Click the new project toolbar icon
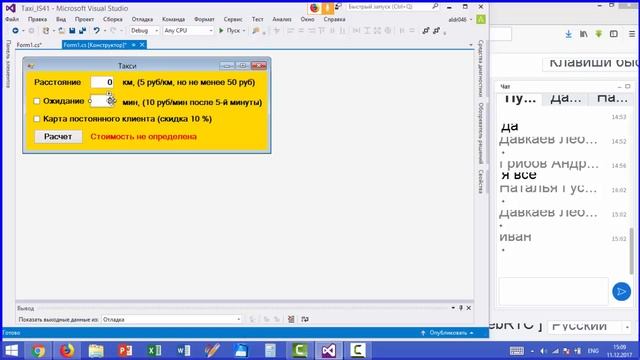The height and width of the screenshot is (360, 640). (x=46, y=31)
